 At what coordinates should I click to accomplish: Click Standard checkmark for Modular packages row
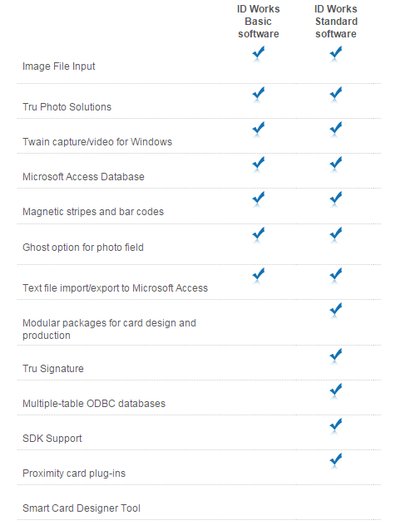336,311
